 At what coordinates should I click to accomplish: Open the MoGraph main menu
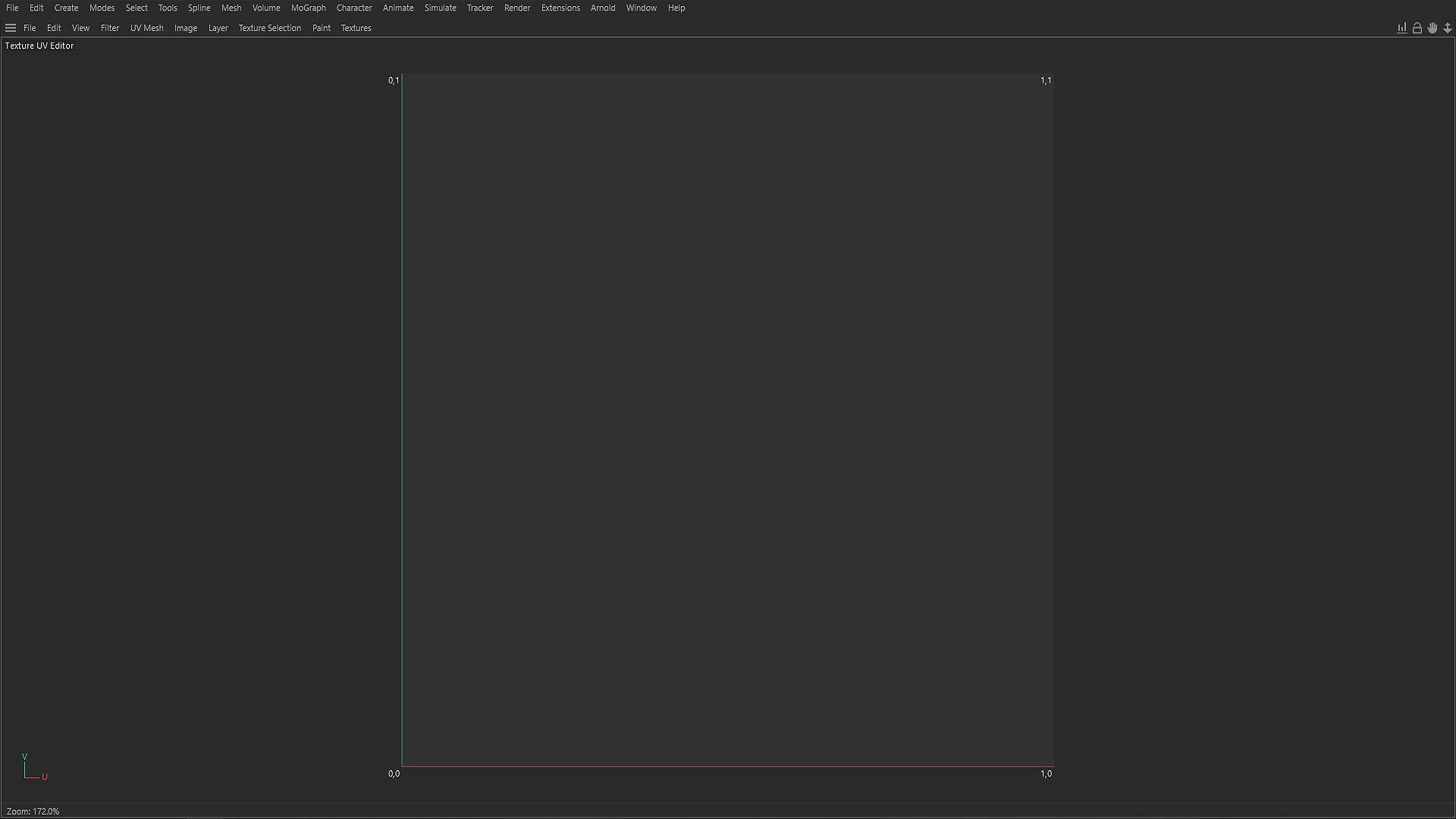click(308, 8)
